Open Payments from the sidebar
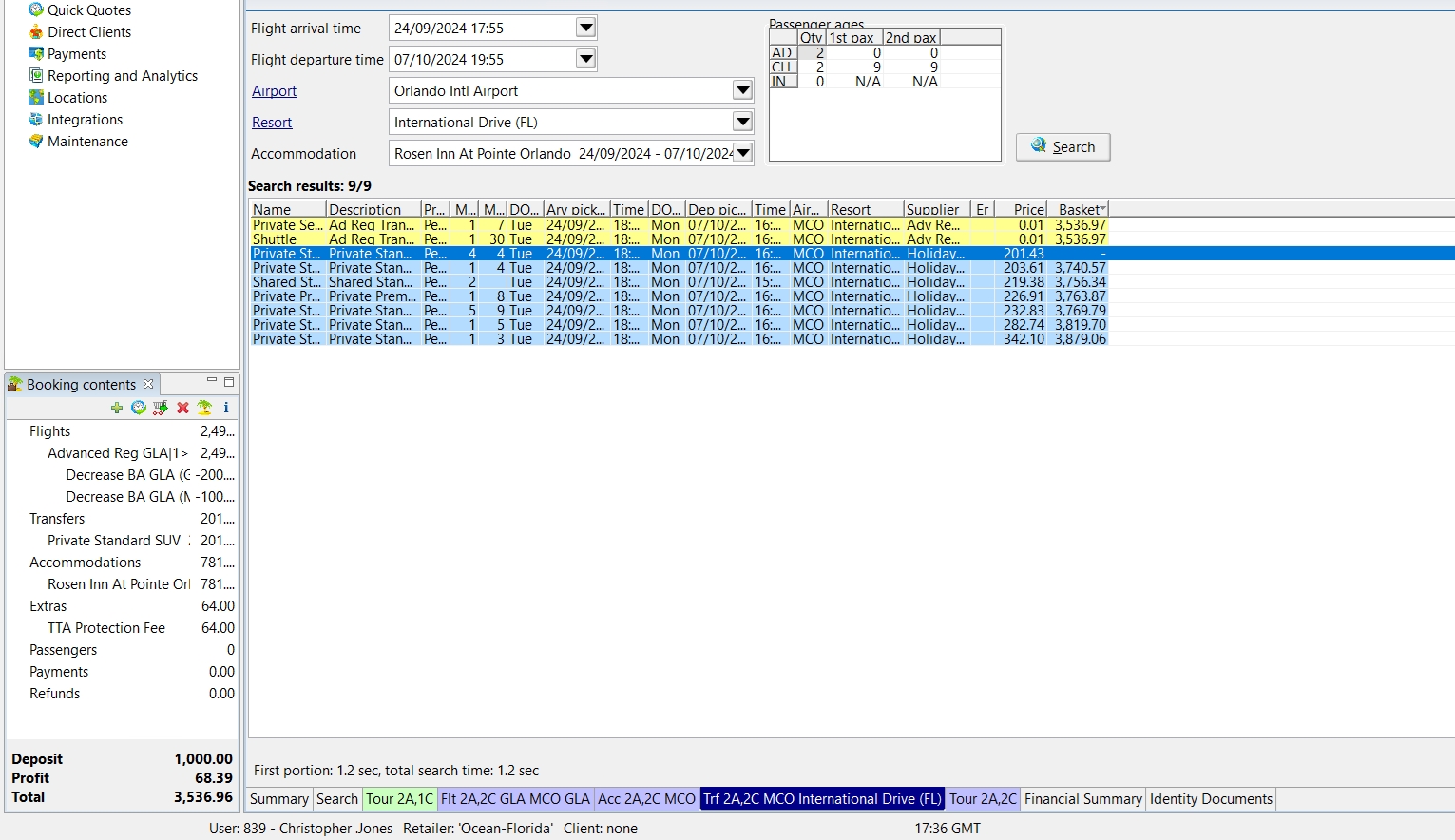This screenshot has height=840, width=1455. tap(76, 54)
